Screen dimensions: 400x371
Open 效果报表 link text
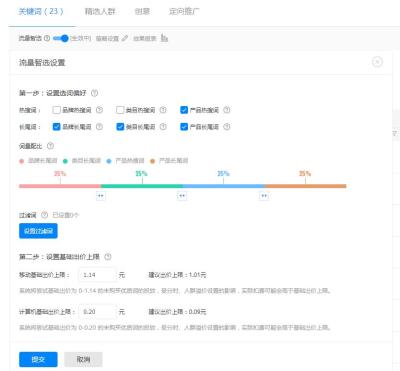145,38
